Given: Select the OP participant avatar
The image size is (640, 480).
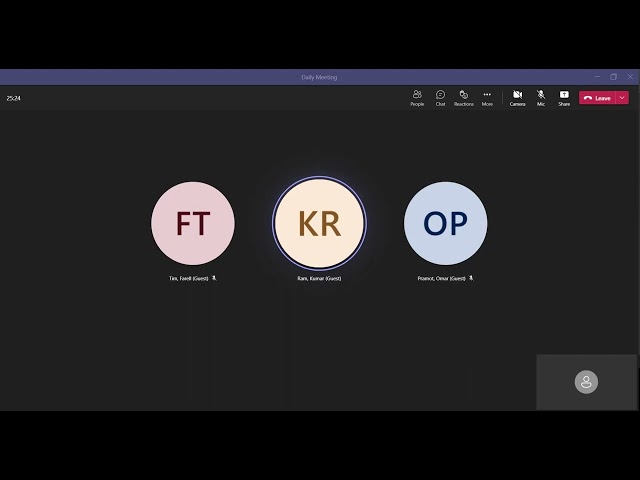Looking at the screenshot, I should tap(445, 223).
